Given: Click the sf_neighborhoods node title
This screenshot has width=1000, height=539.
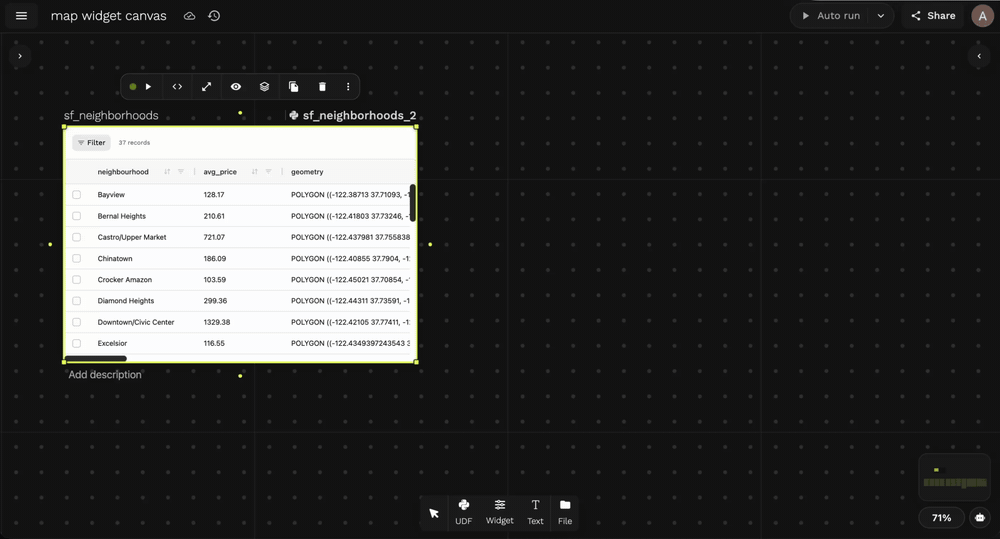Looking at the screenshot, I should pyautogui.click(x=111, y=115).
